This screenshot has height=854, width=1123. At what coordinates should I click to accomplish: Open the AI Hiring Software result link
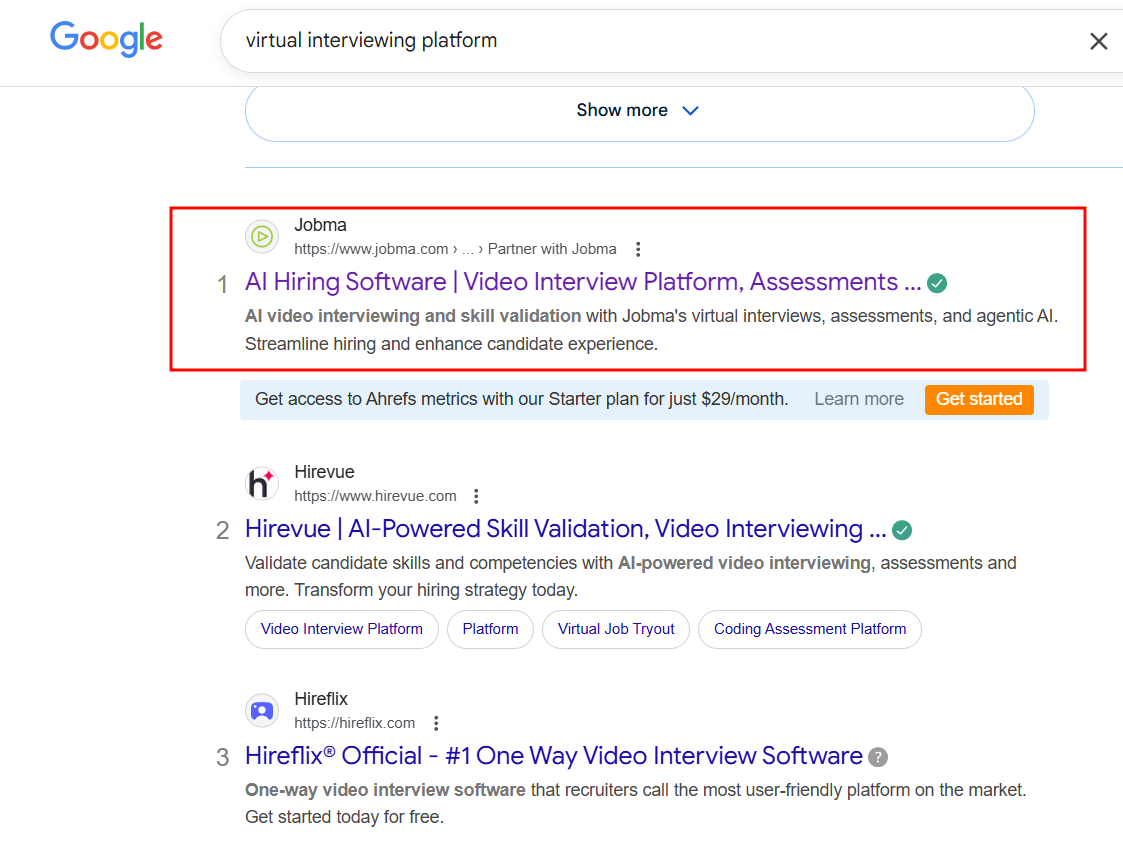point(578,282)
